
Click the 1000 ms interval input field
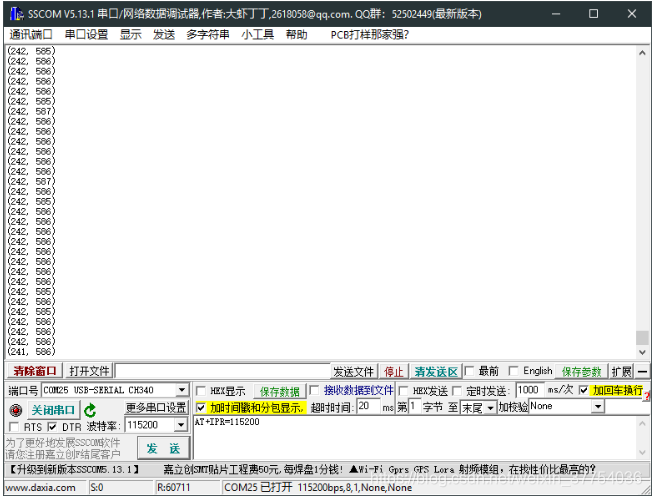(x=530, y=390)
